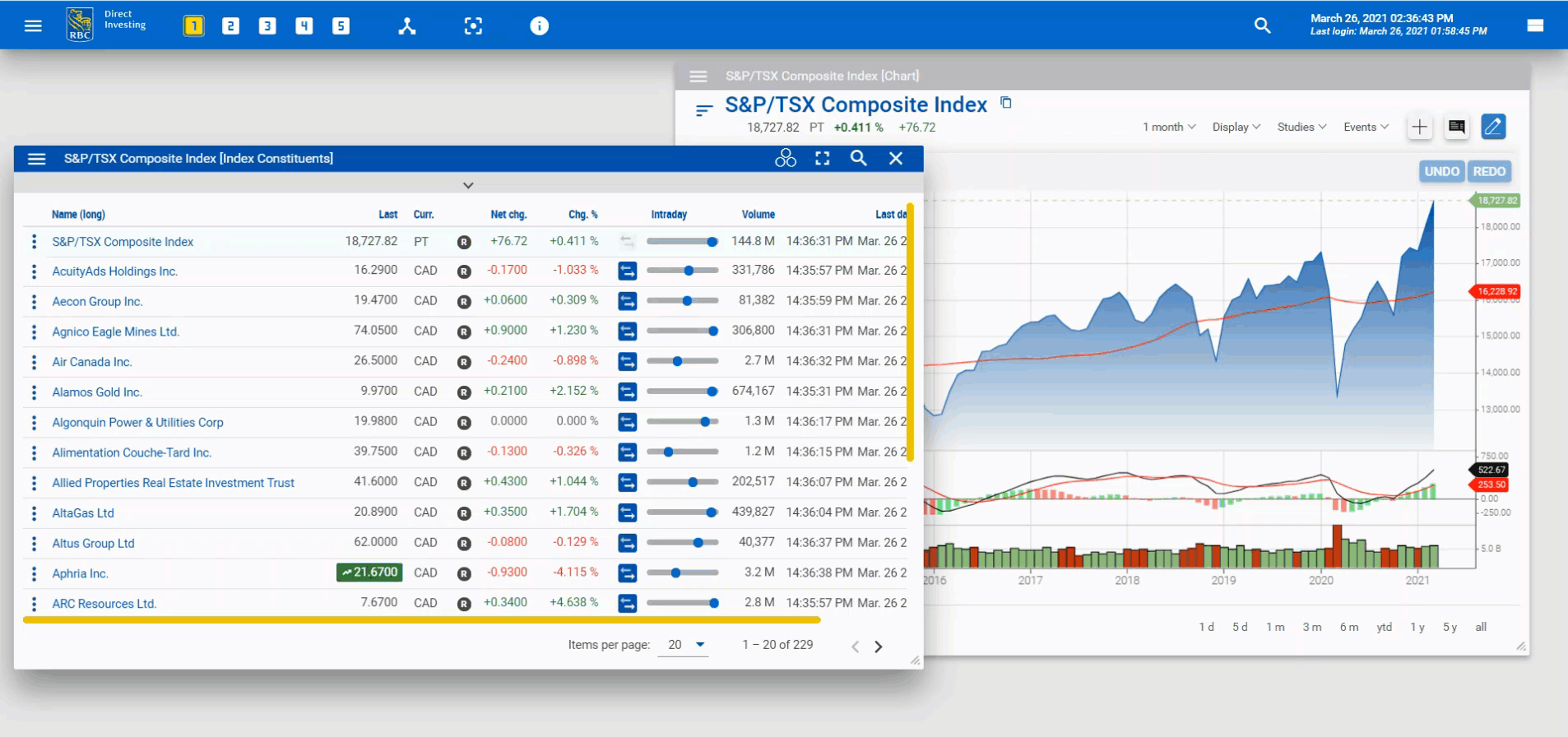
Task: Click the plus add-comparison button in the chart
Action: (1419, 127)
